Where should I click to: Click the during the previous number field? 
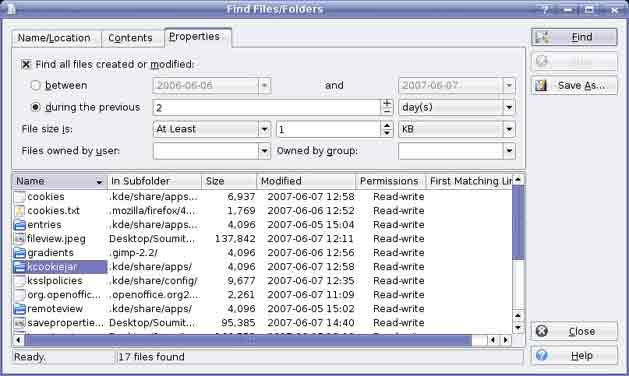tap(267, 108)
